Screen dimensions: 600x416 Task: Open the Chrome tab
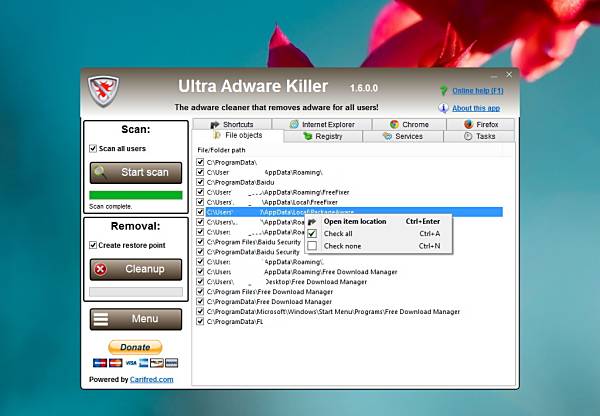(x=409, y=124)
